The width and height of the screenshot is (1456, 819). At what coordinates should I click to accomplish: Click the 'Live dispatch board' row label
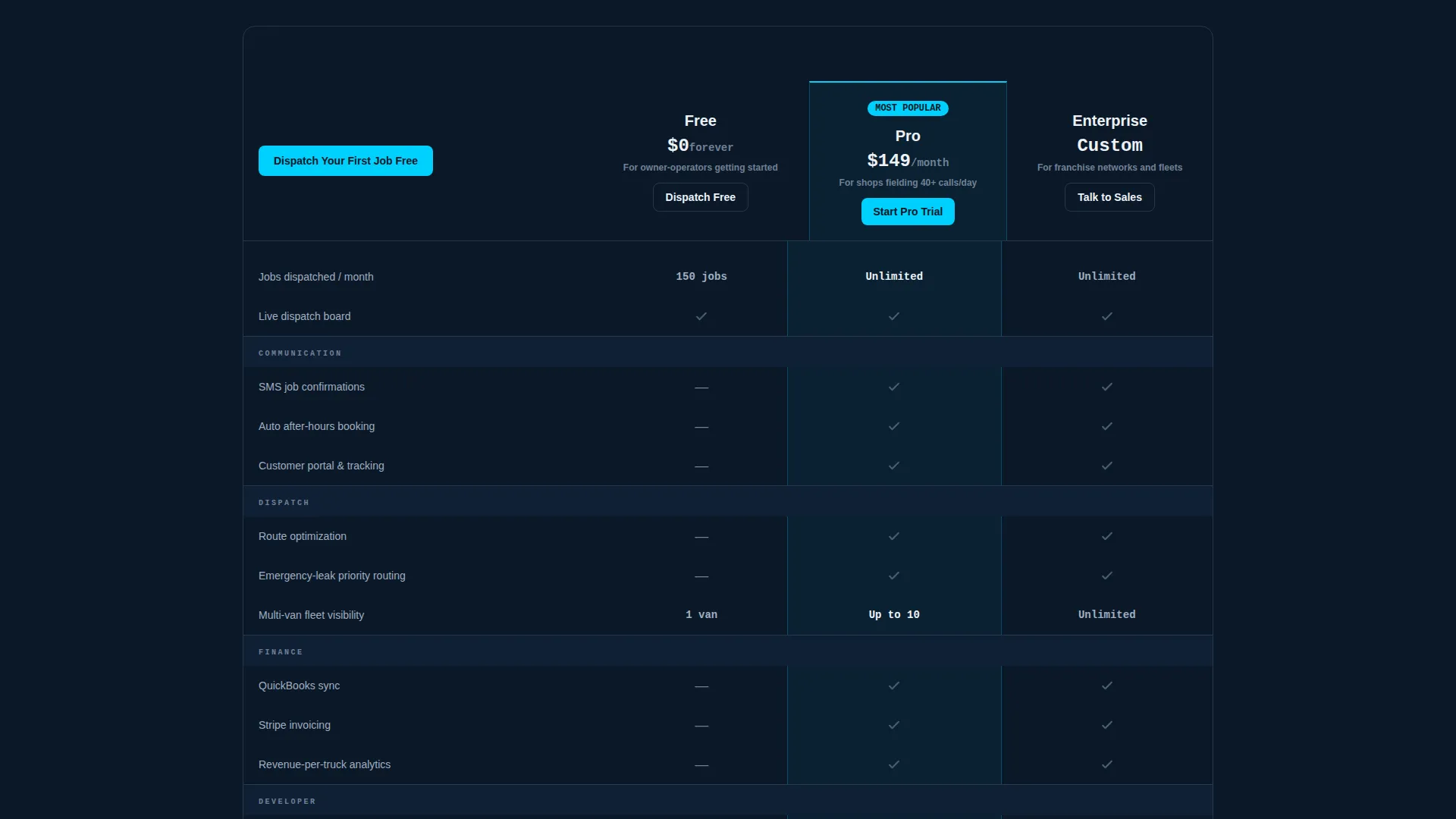(304, 316)
